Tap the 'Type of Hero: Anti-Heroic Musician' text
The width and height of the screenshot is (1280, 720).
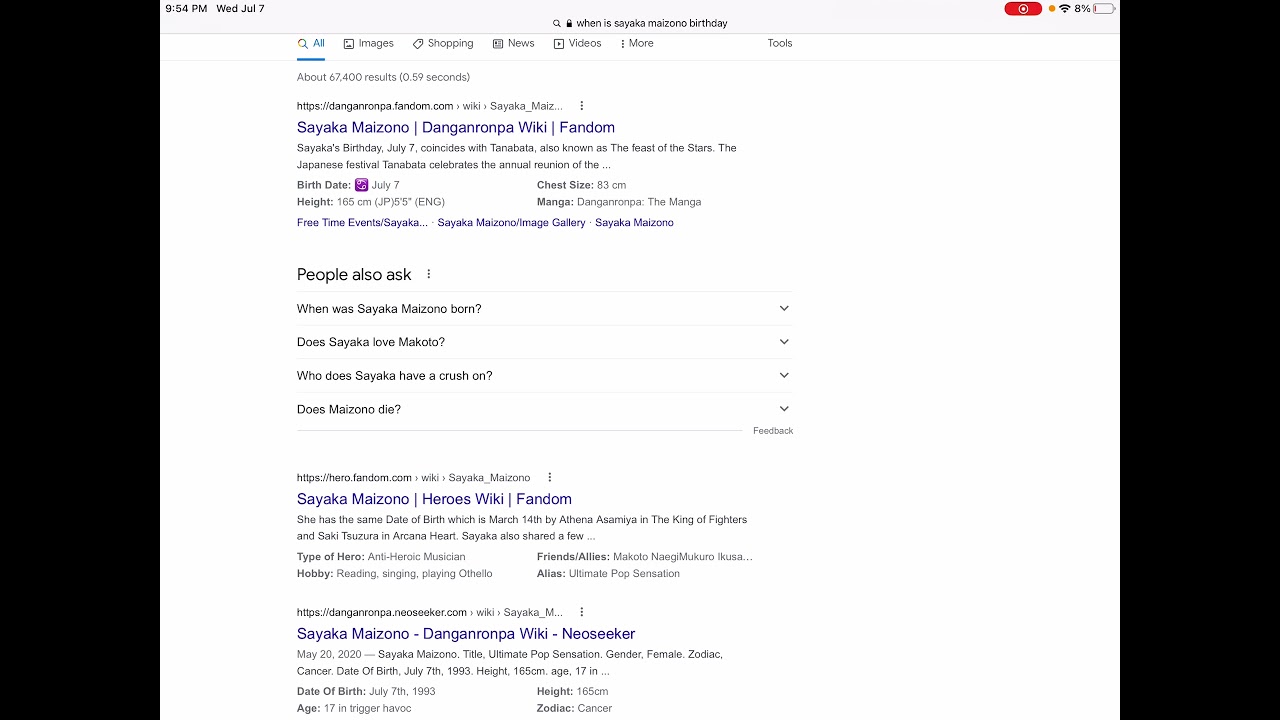pyautogui.click(x=381, y=557)
